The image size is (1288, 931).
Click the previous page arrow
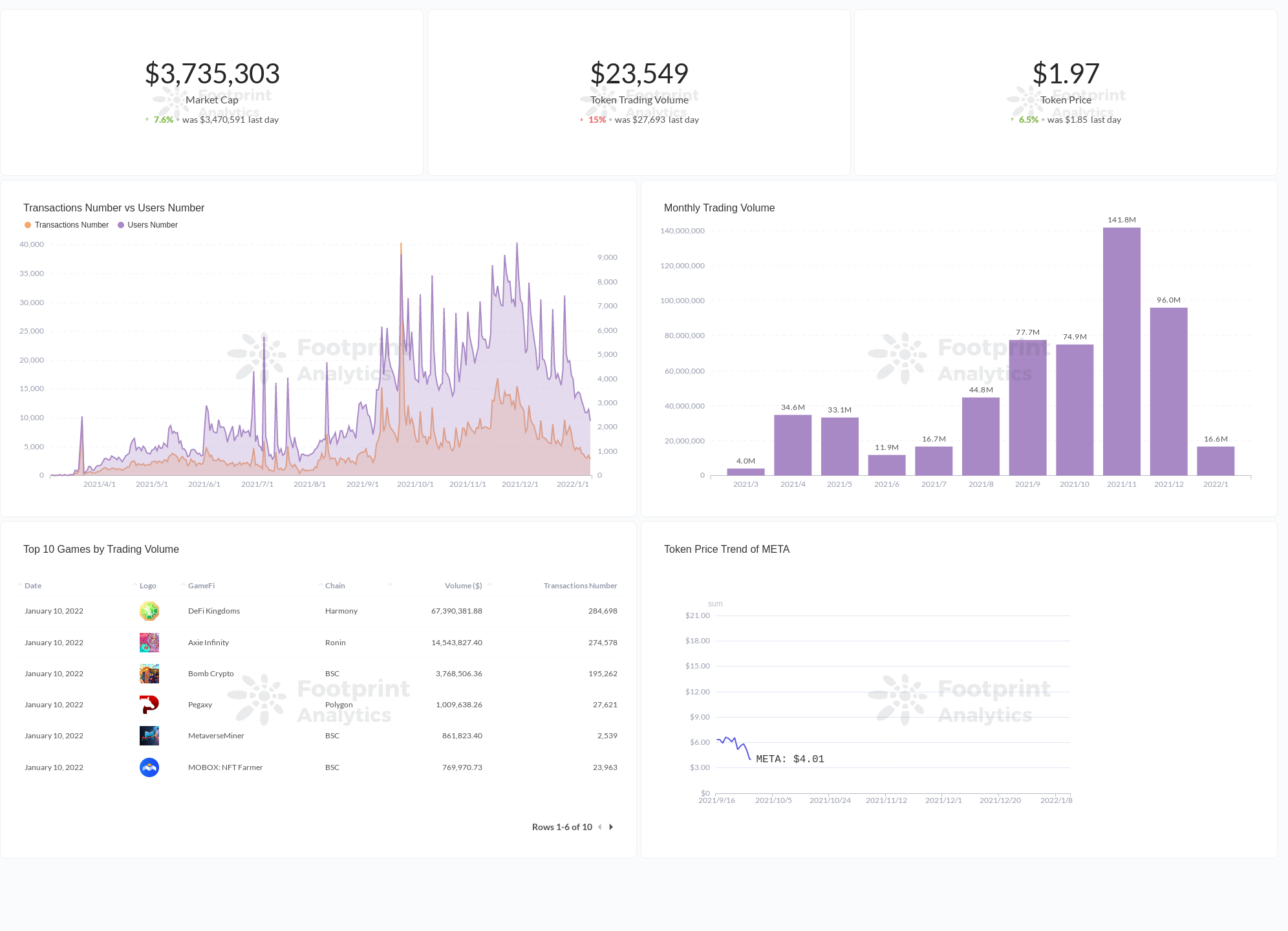(x=600, y=826)
